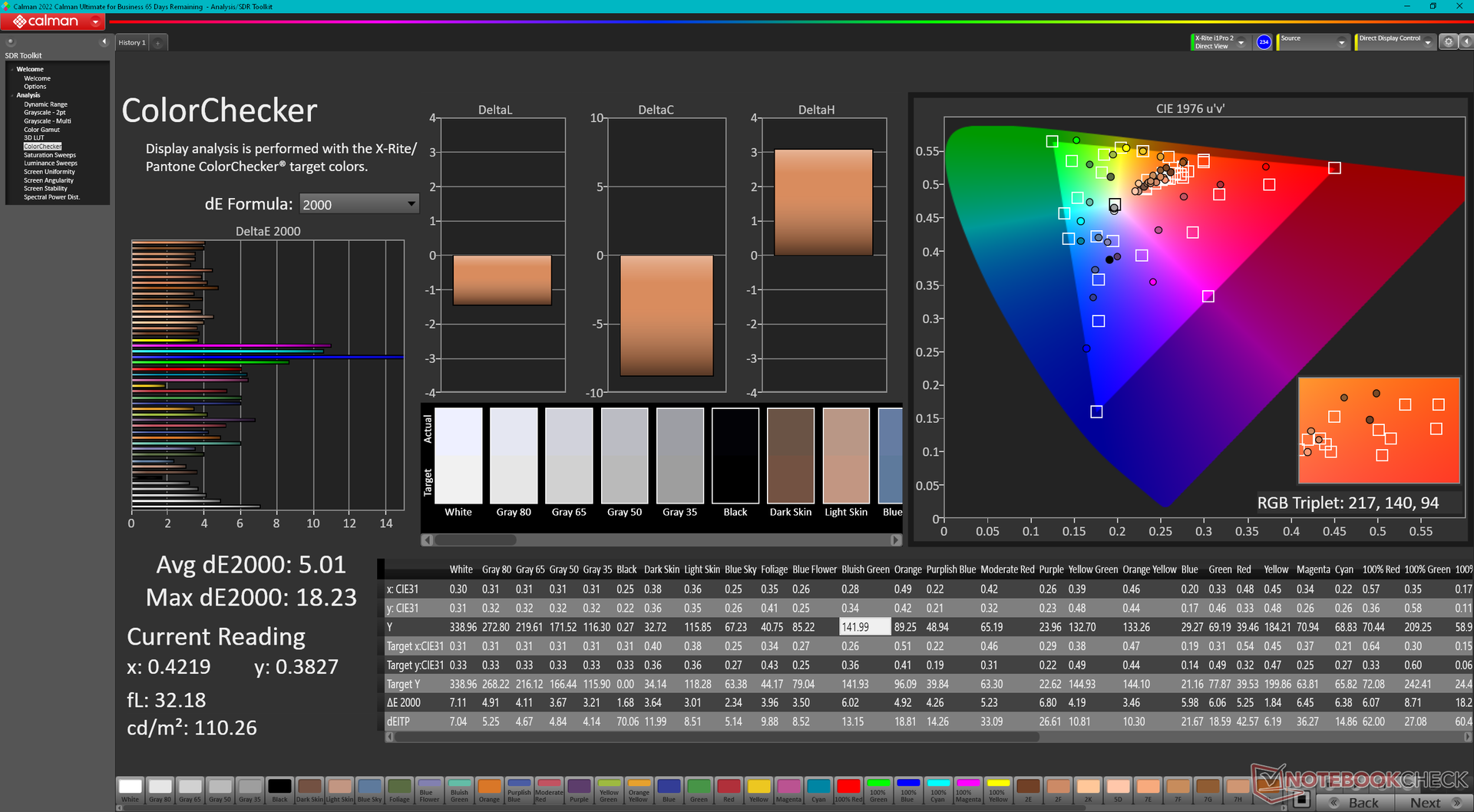This screenshot has height=812, width=1474.
Task: Open the Calman logo menu
Action: (54, 21)
